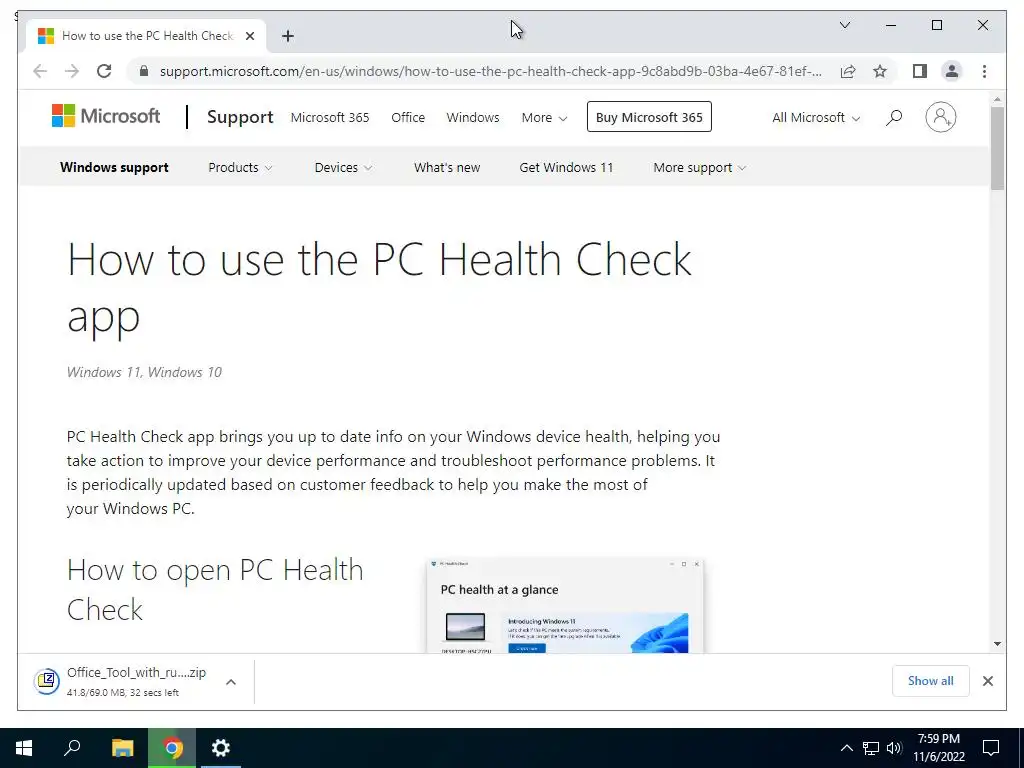The width and height of the screenshot is (1024, 768).
Task: Open the taskbar search icon
Action: 72,748
